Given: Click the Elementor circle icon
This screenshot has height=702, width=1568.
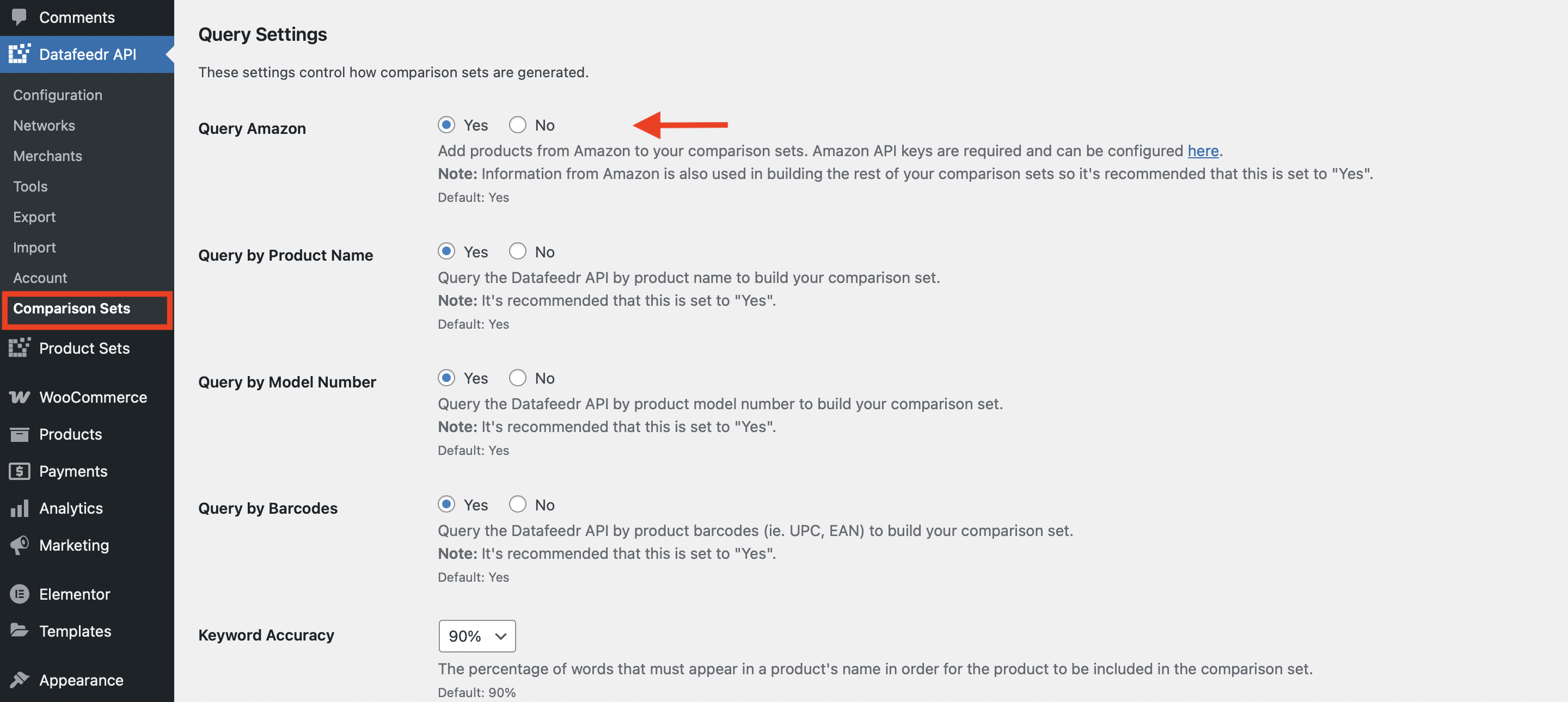Looking at the screenshot, I should [20, 594].
